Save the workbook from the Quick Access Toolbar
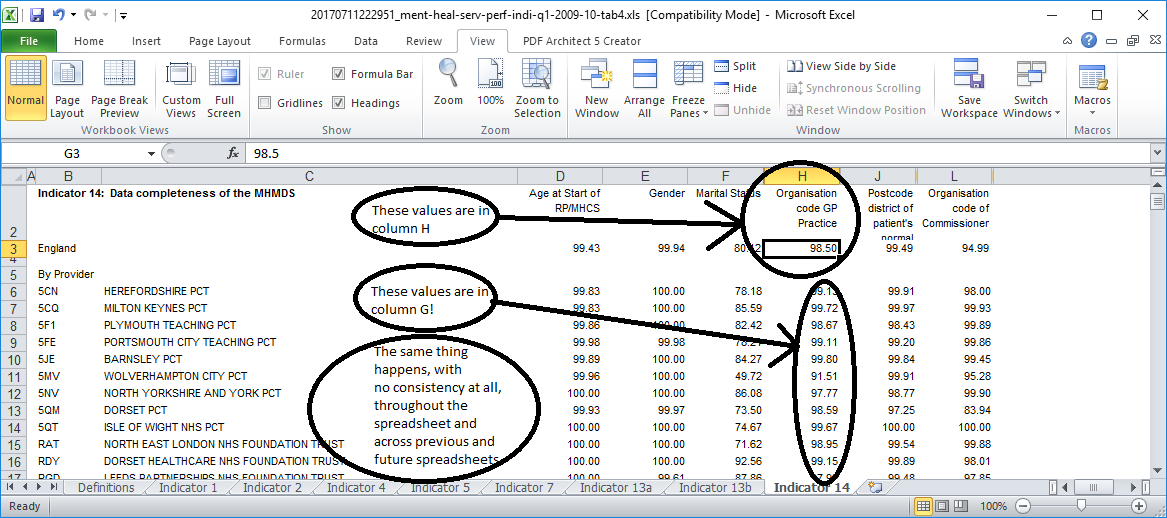The image size is (1167, 518). click(37, 14)
